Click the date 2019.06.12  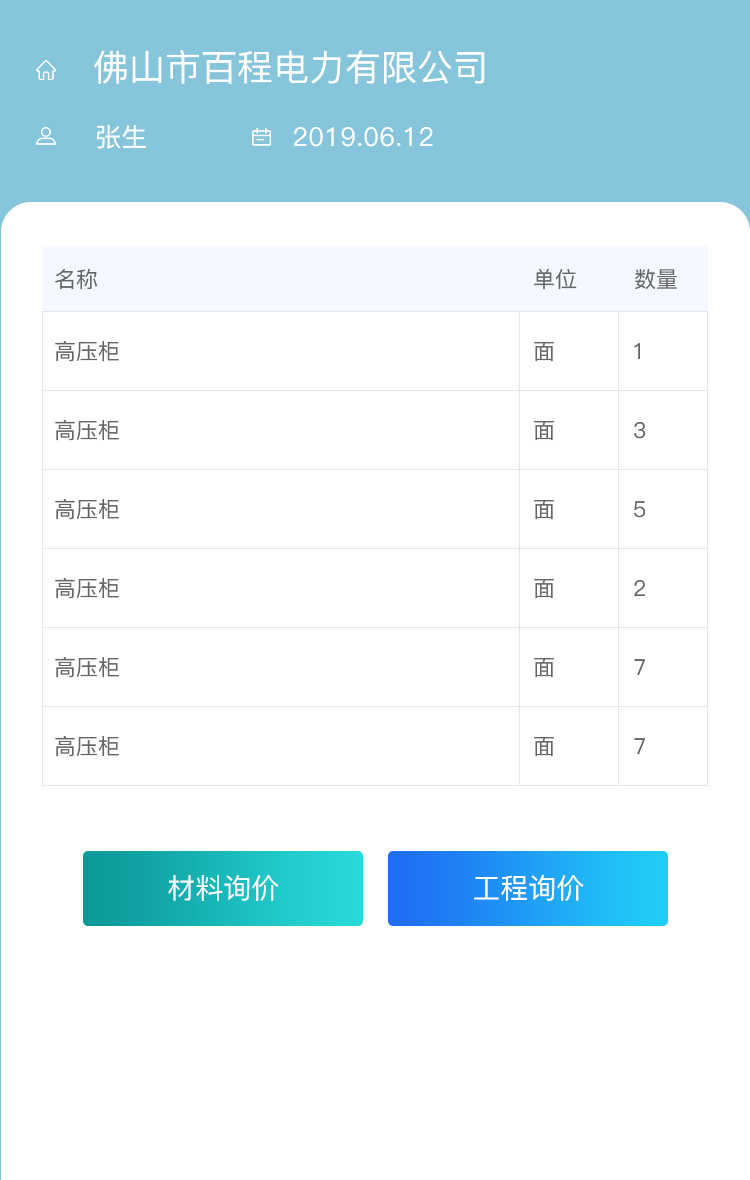point(363,137)
